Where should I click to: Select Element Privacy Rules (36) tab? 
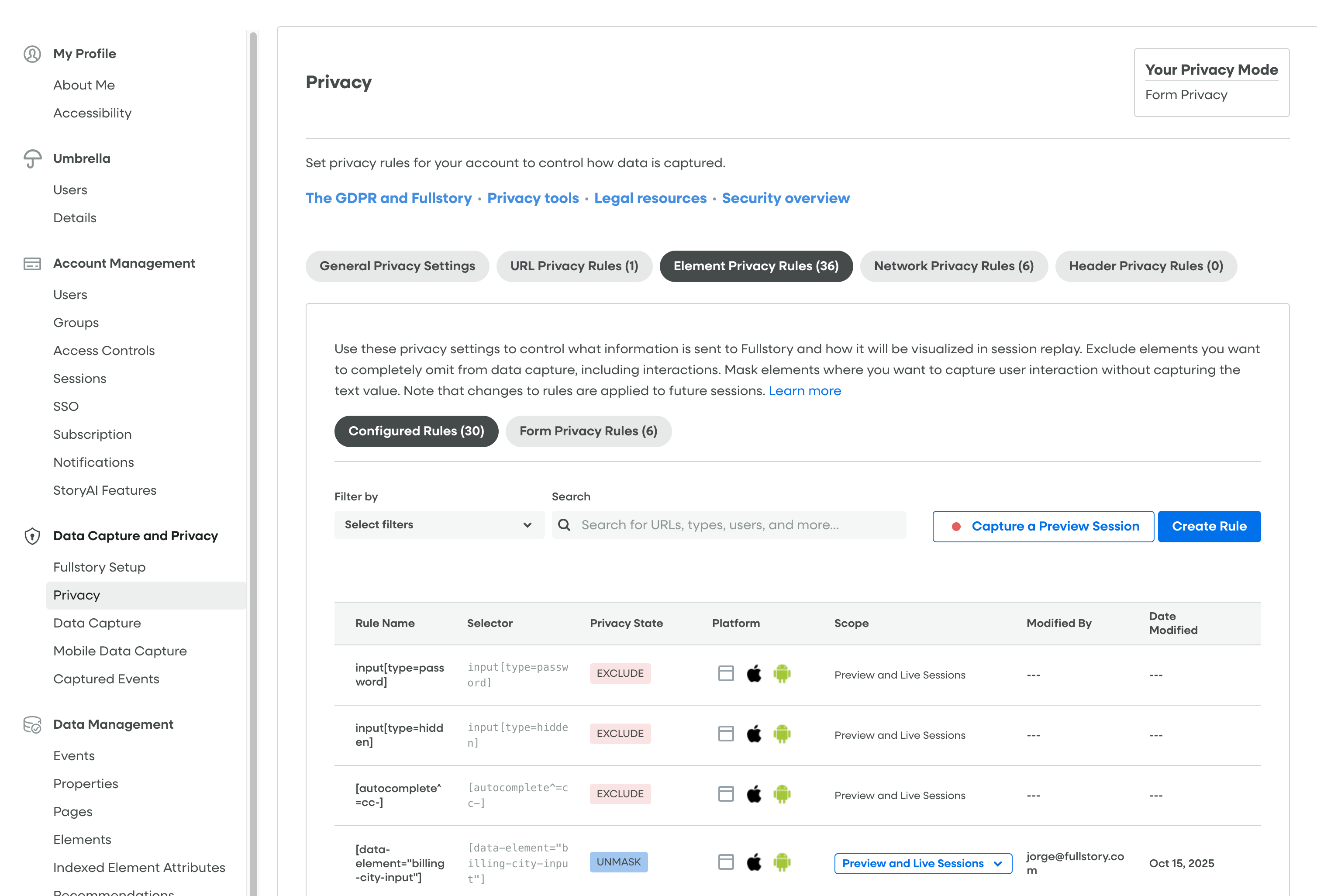pyautogui.click(x=756, y=266)
